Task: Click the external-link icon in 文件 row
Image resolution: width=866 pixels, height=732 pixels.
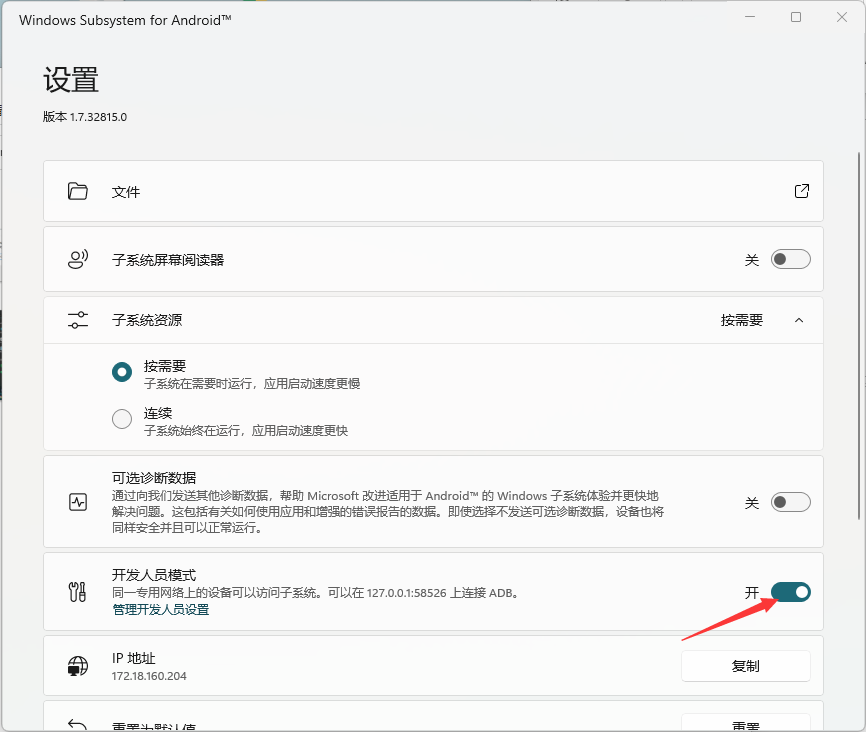Action: (801, 191)
